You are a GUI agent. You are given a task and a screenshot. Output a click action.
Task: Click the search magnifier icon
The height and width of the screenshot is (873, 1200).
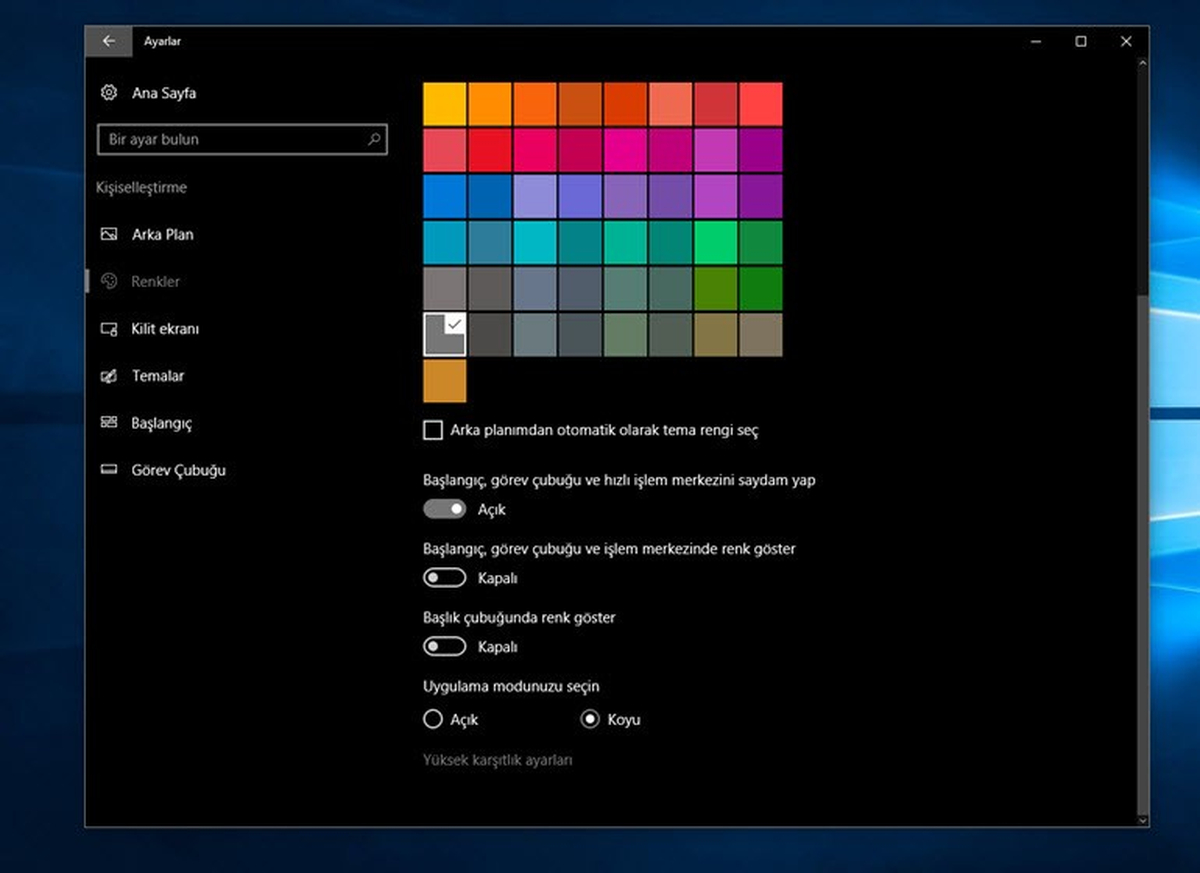point(374,139)
